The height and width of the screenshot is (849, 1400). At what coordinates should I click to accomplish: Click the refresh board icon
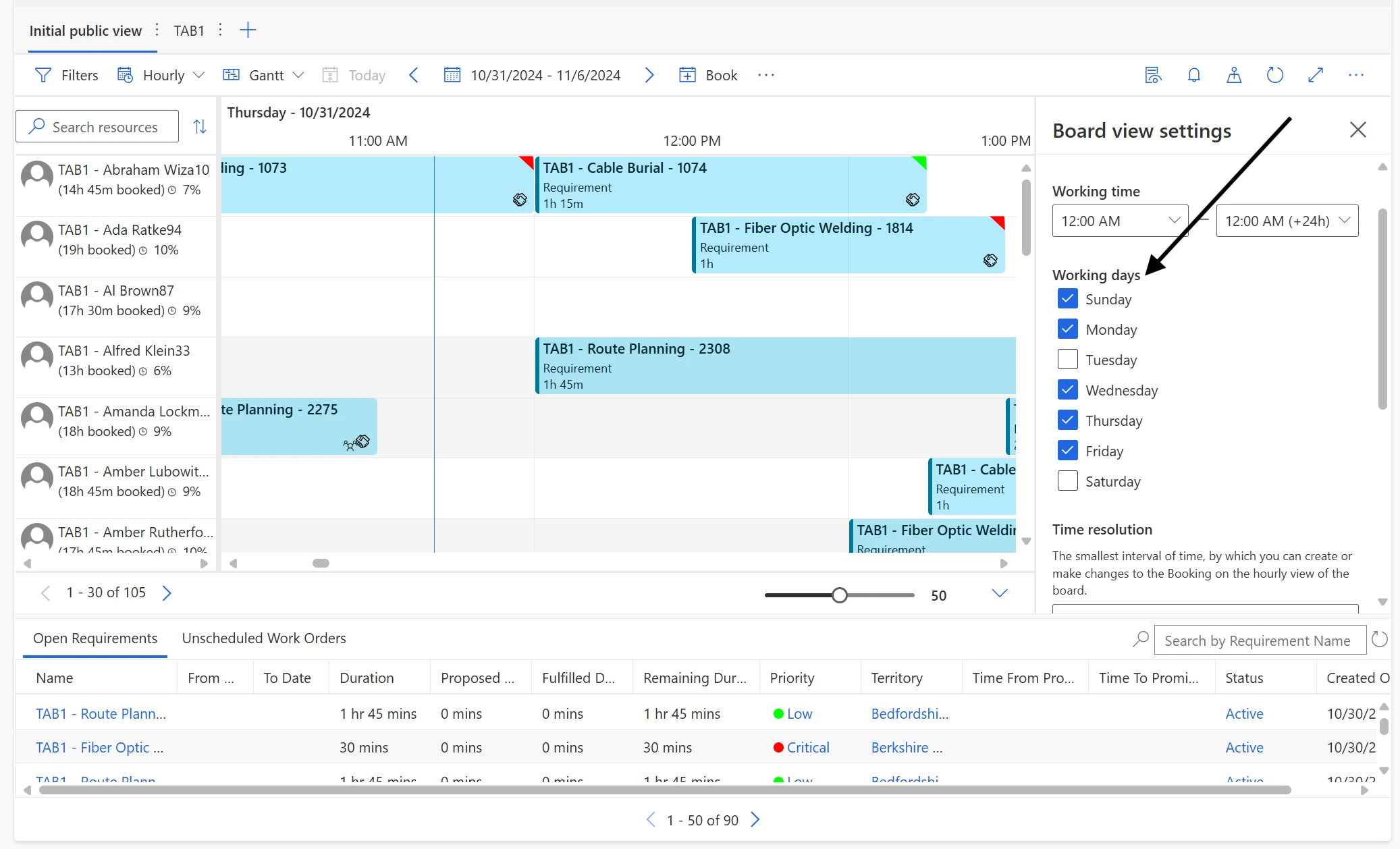pos(1274,75)
